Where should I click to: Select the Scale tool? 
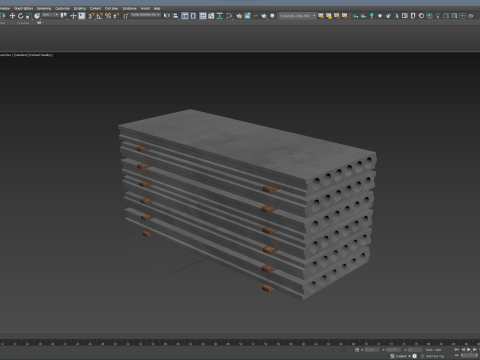(x=29, y=16)
